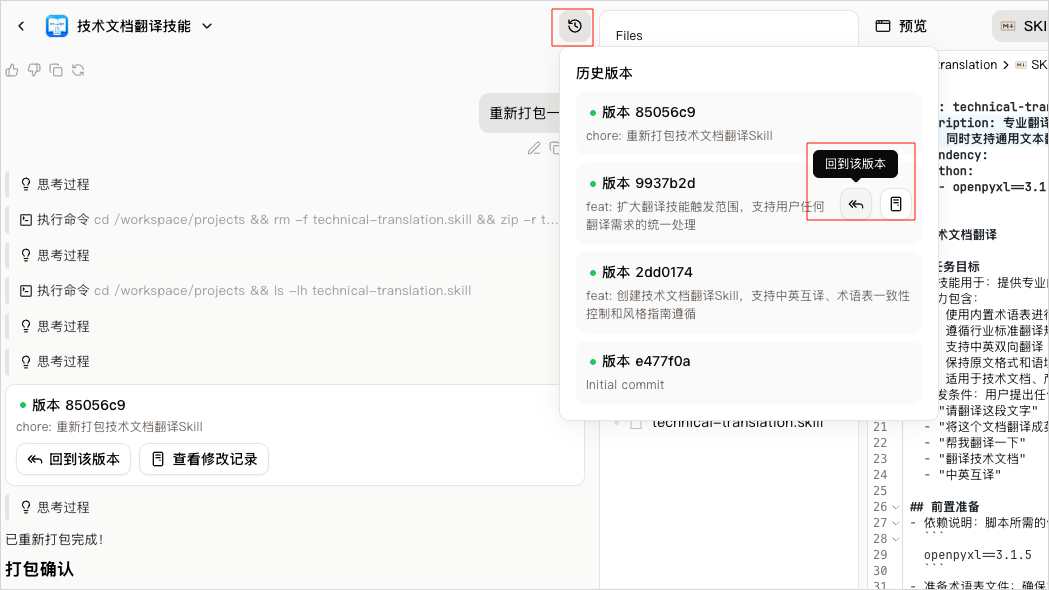View change log icon for version 9937b2d

coord(896,204)
